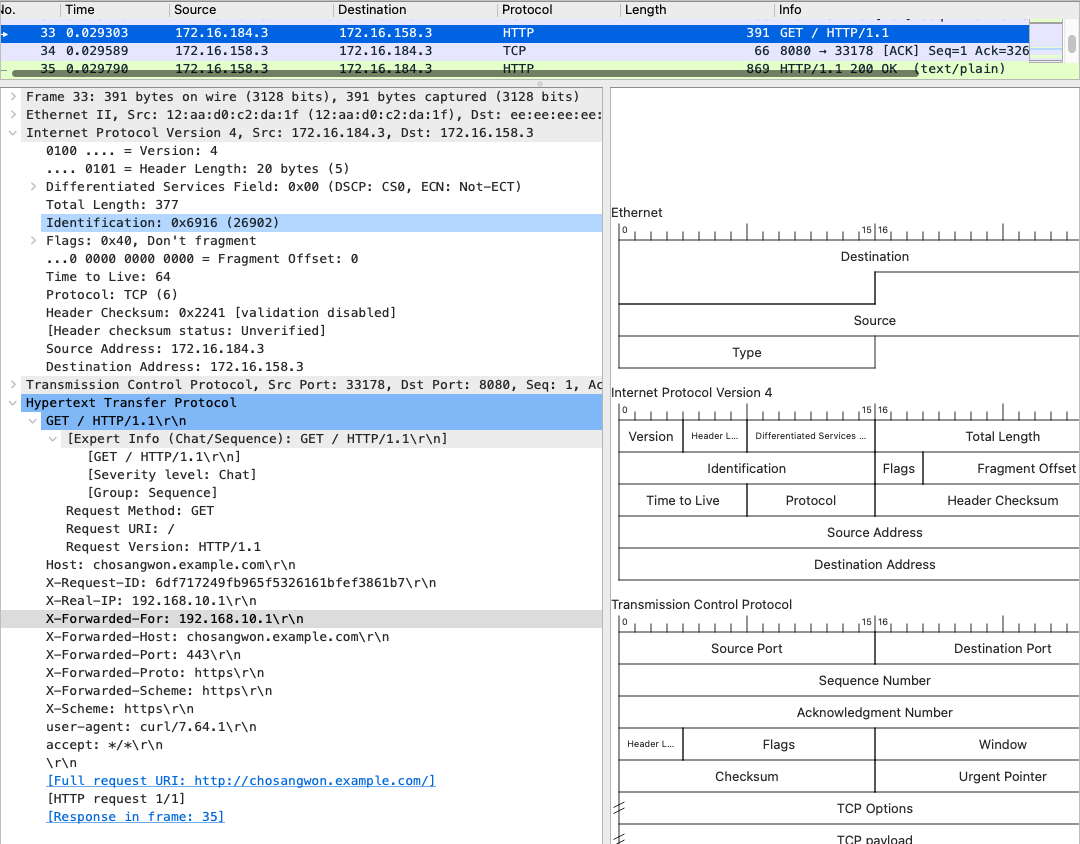Click TCP Source Port box in diagram
The height and width of the screenshot is (844, 1080).
[747, 648]
